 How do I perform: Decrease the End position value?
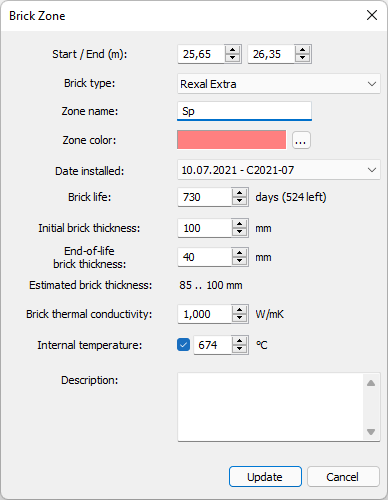coord(302,58)
